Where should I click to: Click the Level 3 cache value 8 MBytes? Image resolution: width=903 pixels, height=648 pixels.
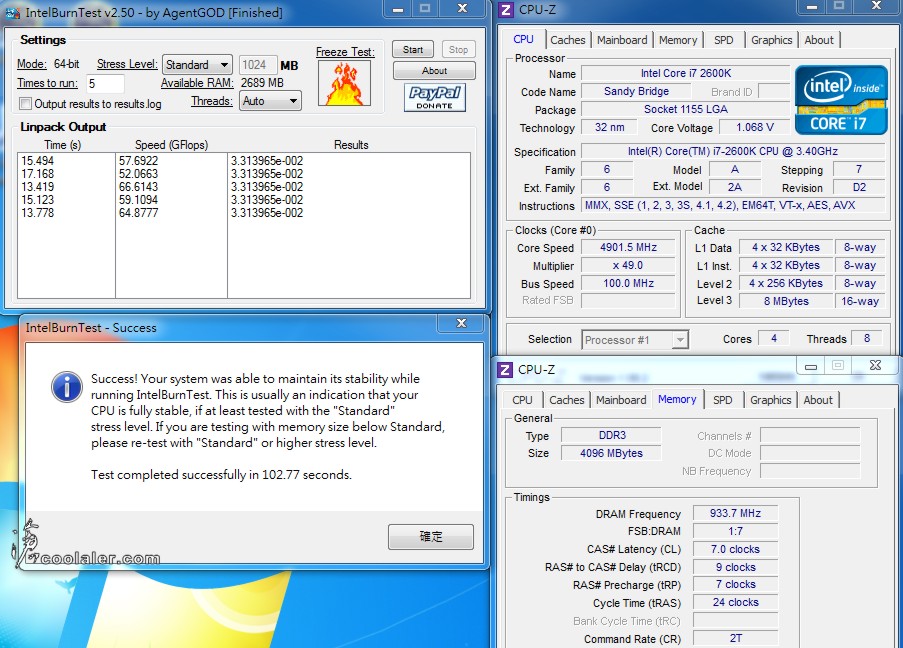click(786, 301)
